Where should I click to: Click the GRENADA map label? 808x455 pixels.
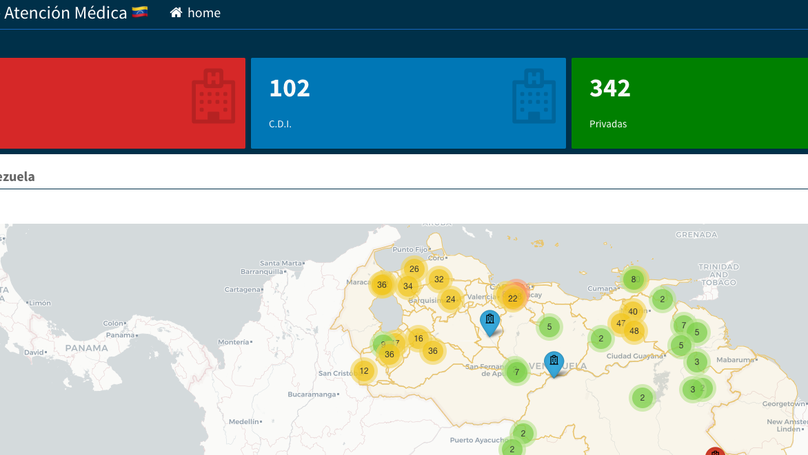click(696, 235)
